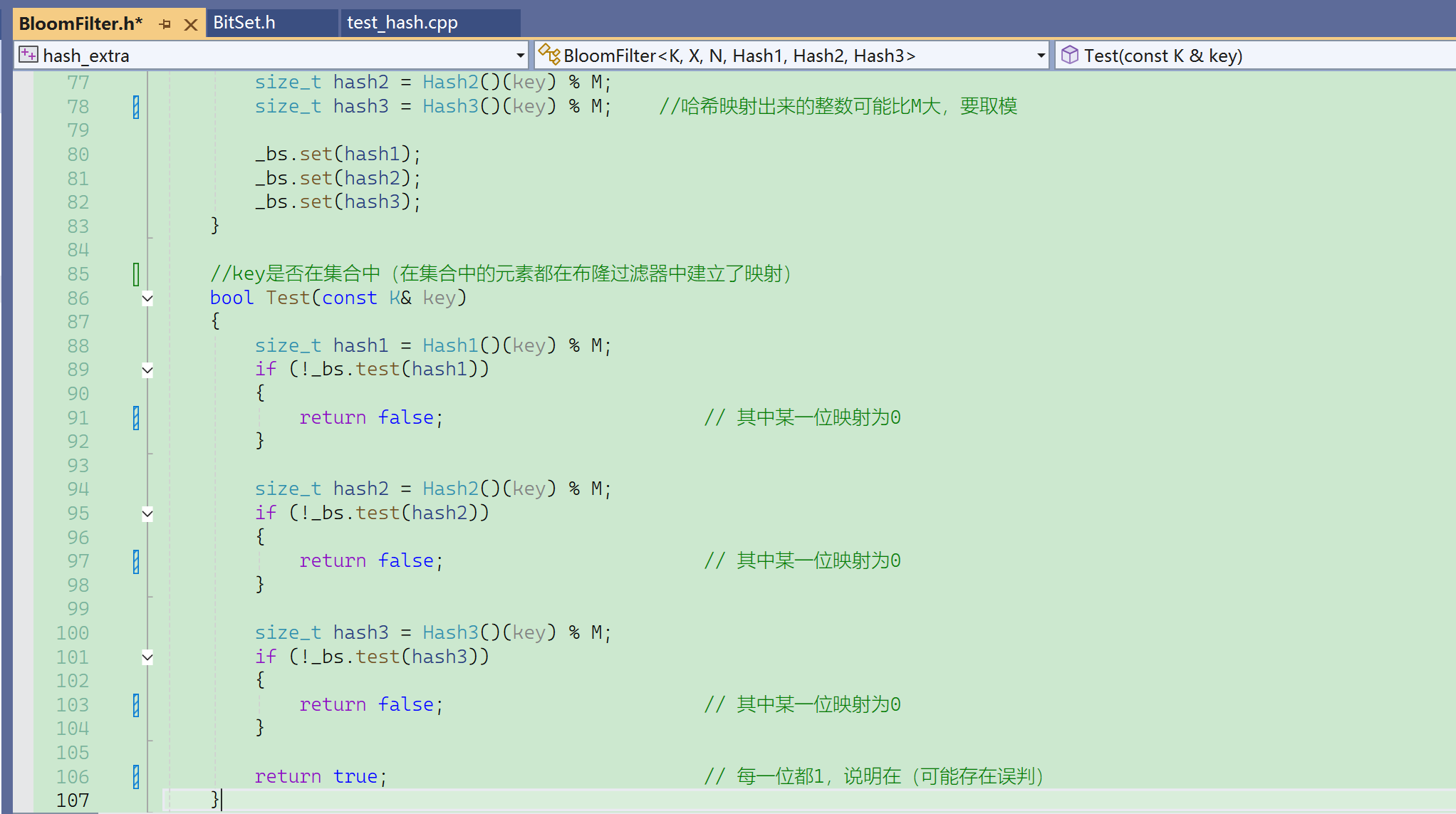Open the hash_extra scope dropdown
Viewport: 1456px width, 814px height.
(520, 56)
